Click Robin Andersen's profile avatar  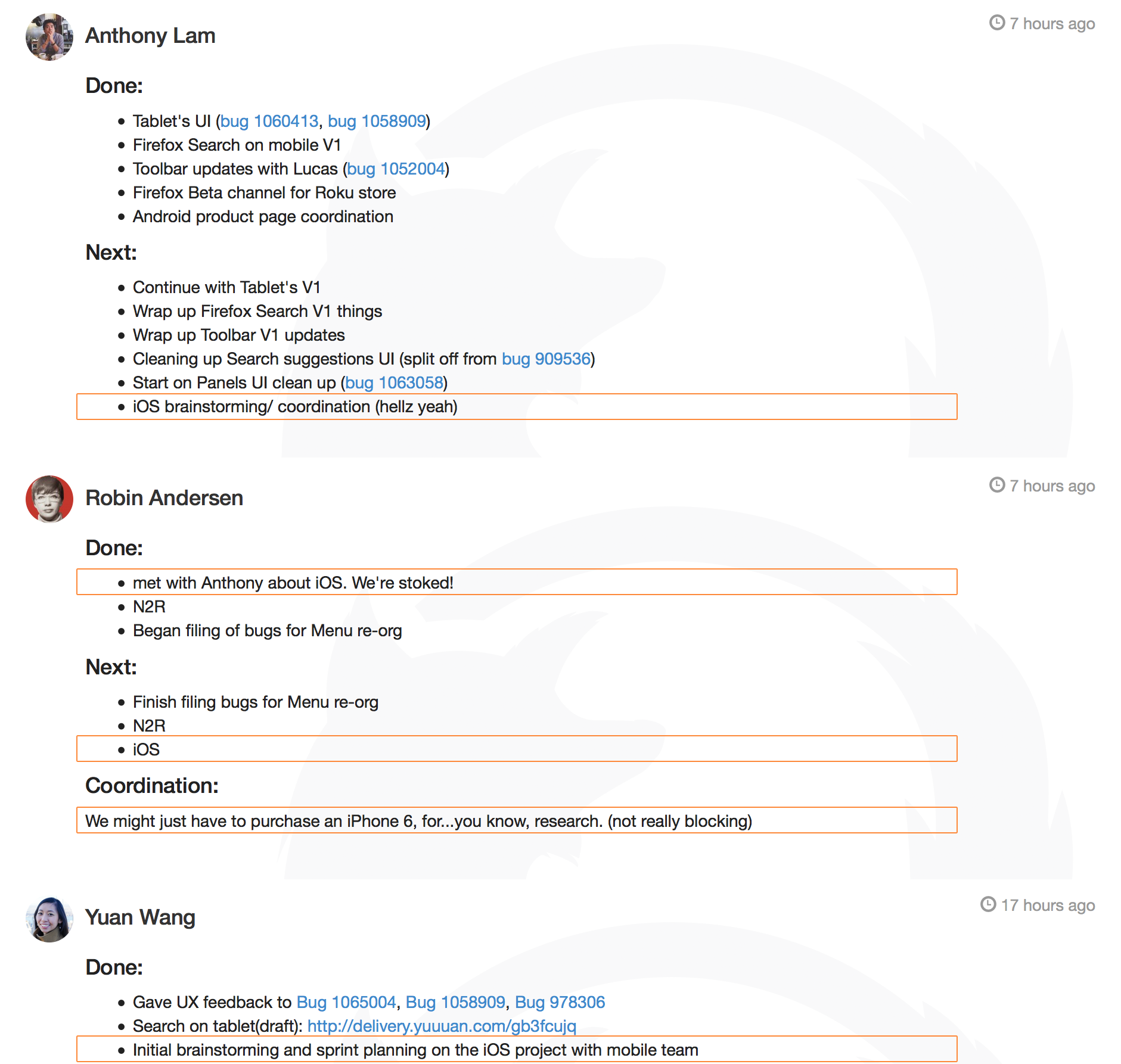(49, 499)
